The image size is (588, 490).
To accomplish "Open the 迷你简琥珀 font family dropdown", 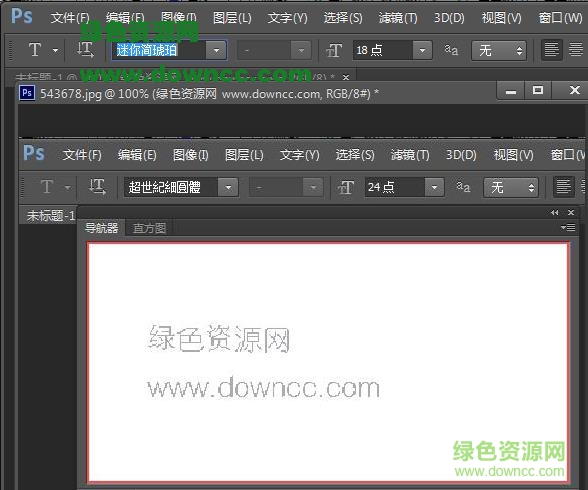I will coord(216,50).
